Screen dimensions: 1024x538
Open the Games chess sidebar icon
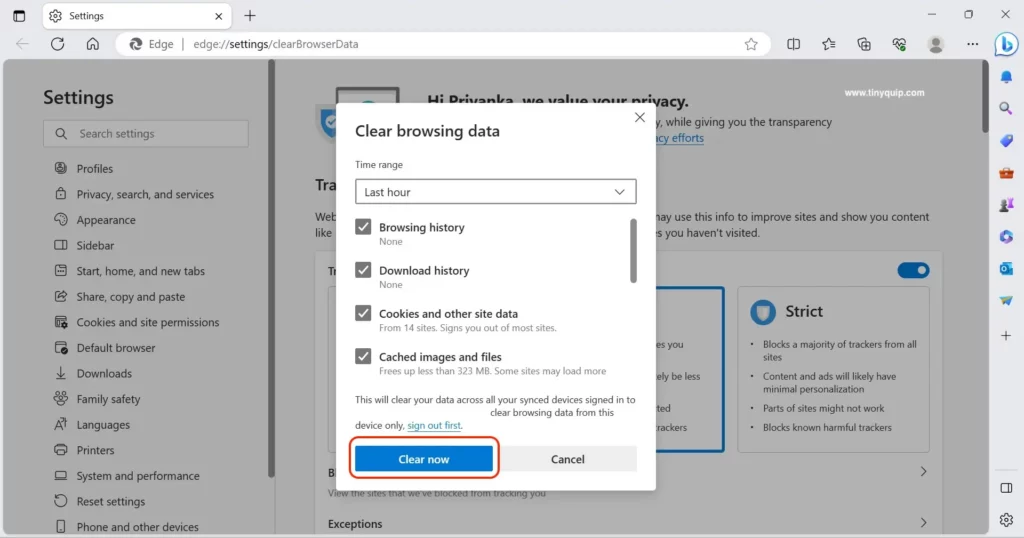[x=1006, y=204]
